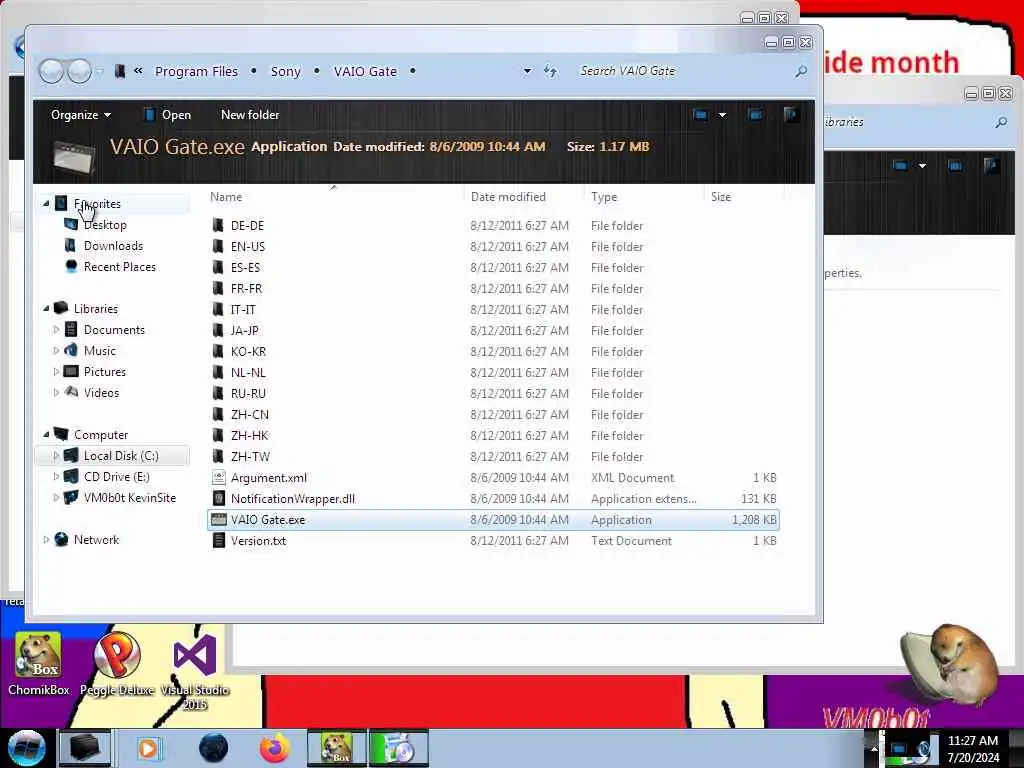Open the taskbar clock showing 11:27 AM
The height and width of the screenshot is (768, 1024).
(973, 748)
